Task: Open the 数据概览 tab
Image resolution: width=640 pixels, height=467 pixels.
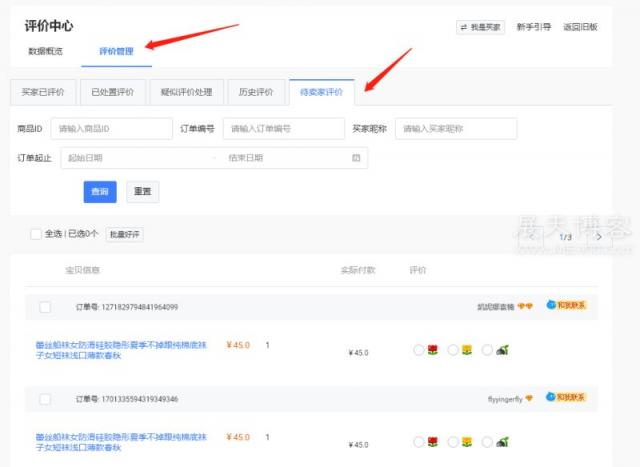Action: click(45, 51)
